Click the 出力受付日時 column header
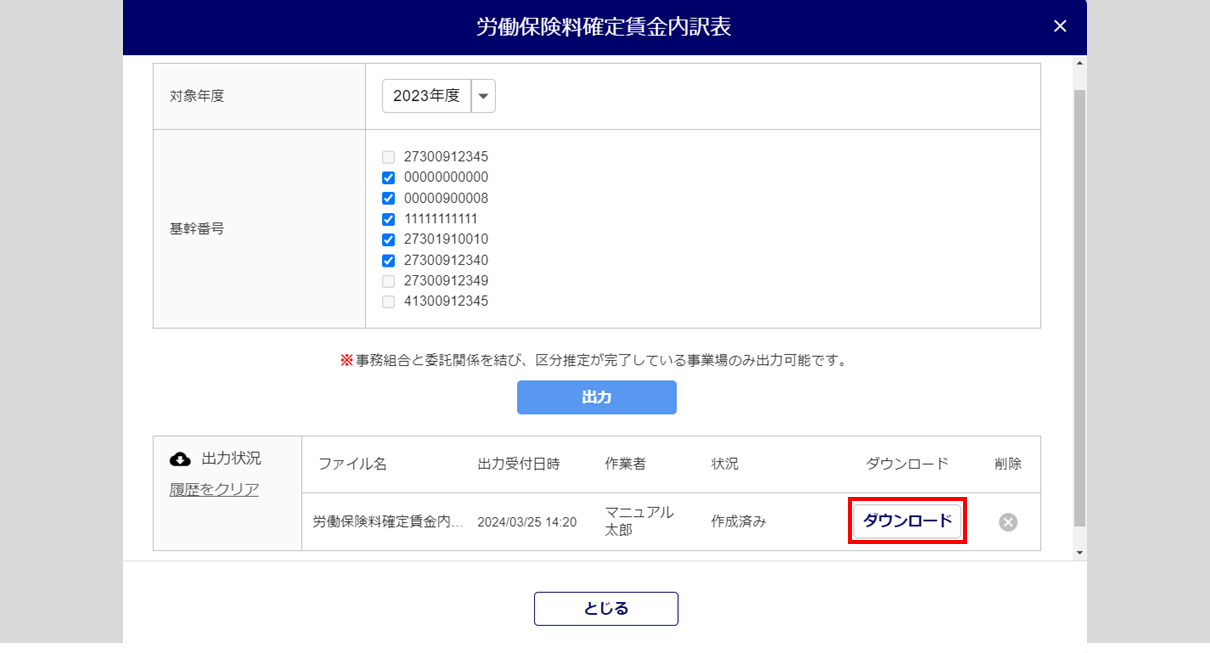The height and width of the screenshot is (653, 1210). point(519,464)
